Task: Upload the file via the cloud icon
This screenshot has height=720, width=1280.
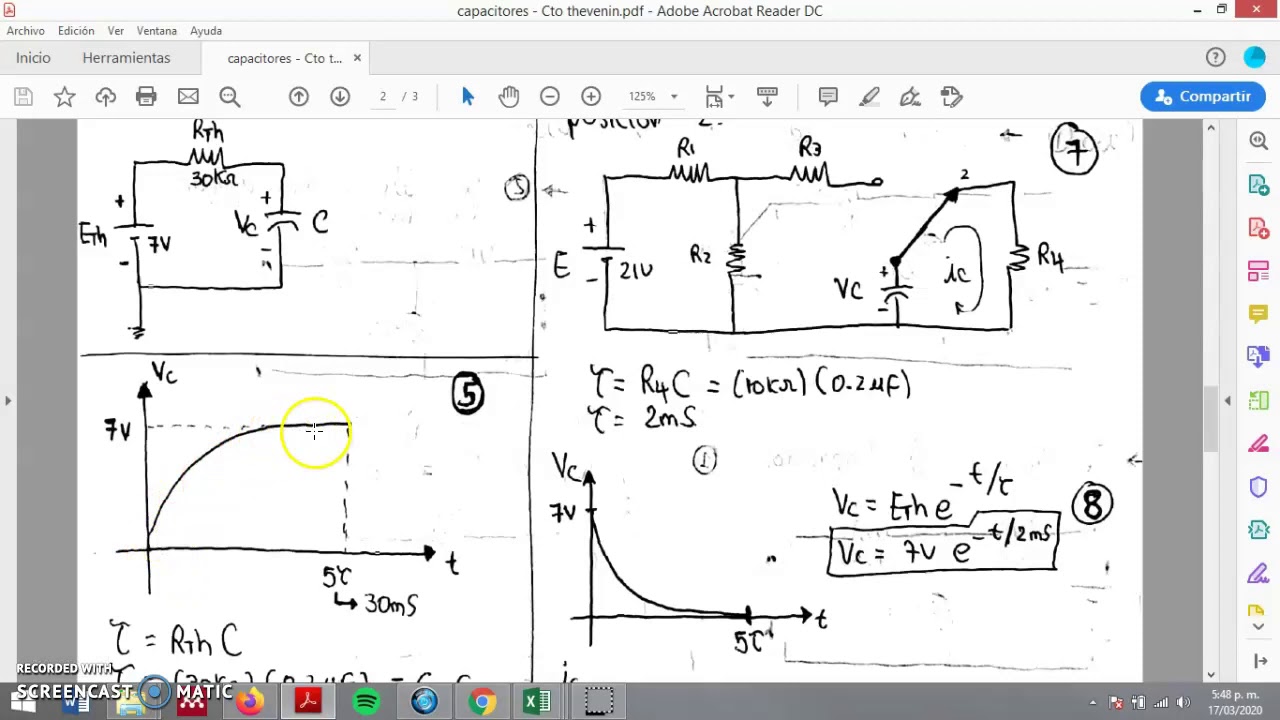Action: pos(105,96)
